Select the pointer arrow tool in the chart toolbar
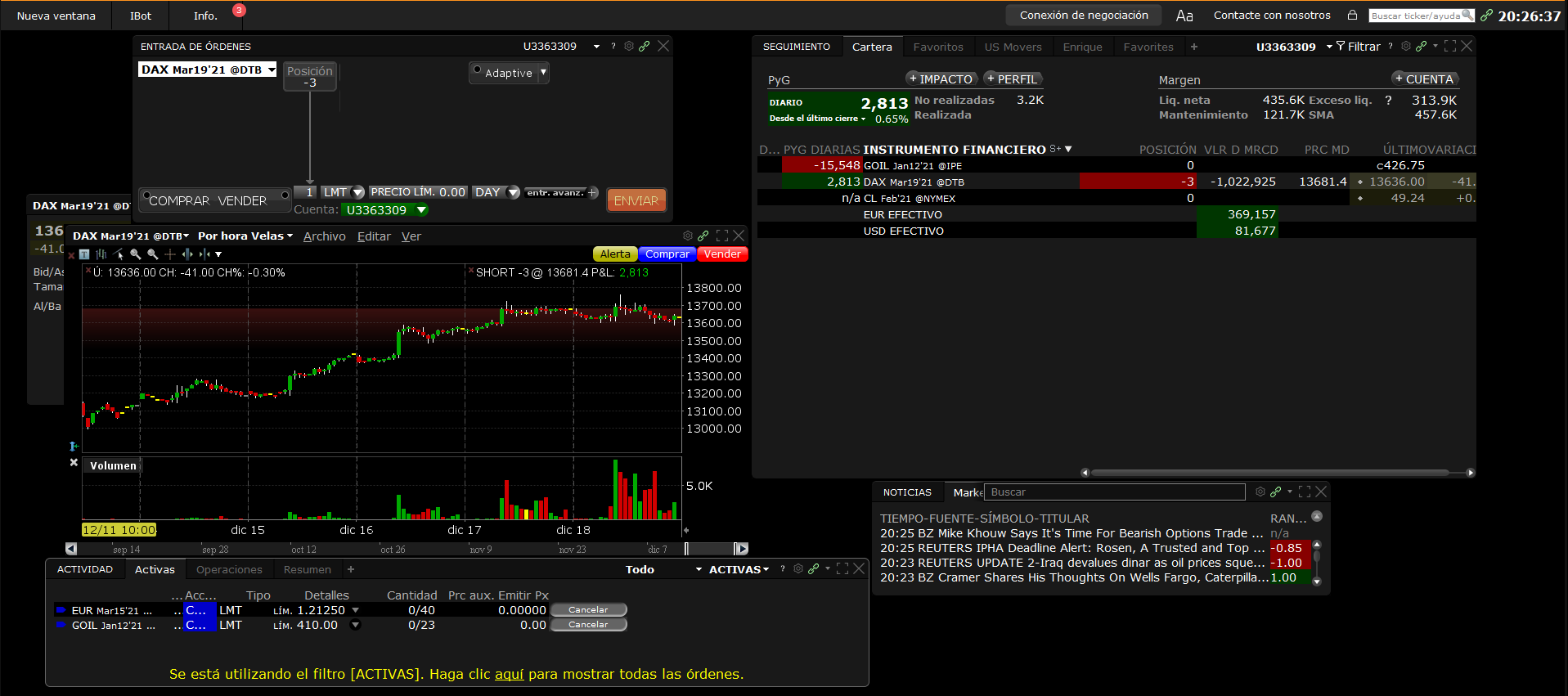Screen dimensions: 1568x696 coord(119,254)
